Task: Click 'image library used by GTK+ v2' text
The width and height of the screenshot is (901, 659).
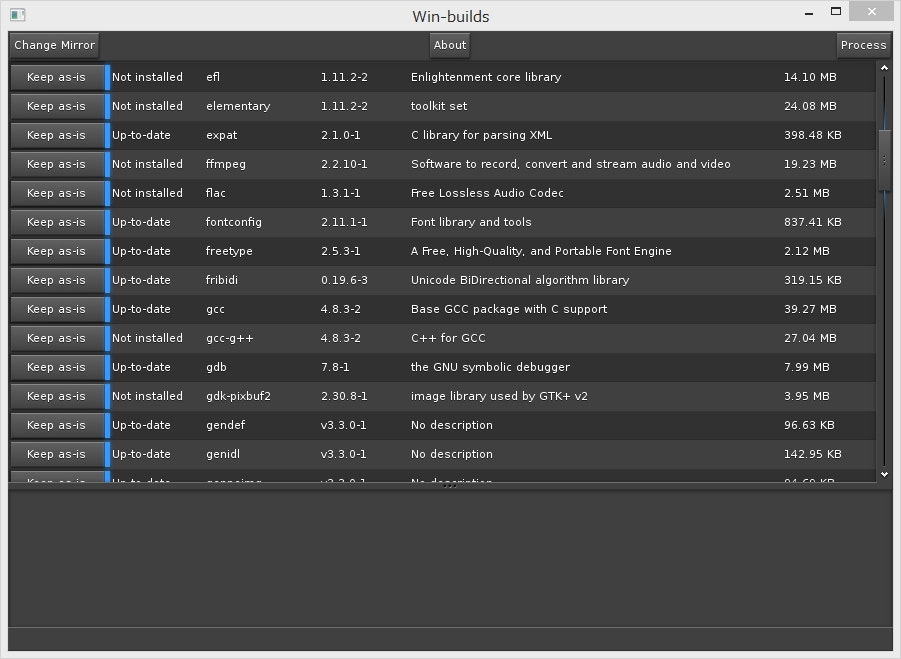Action: coord(499,396)
